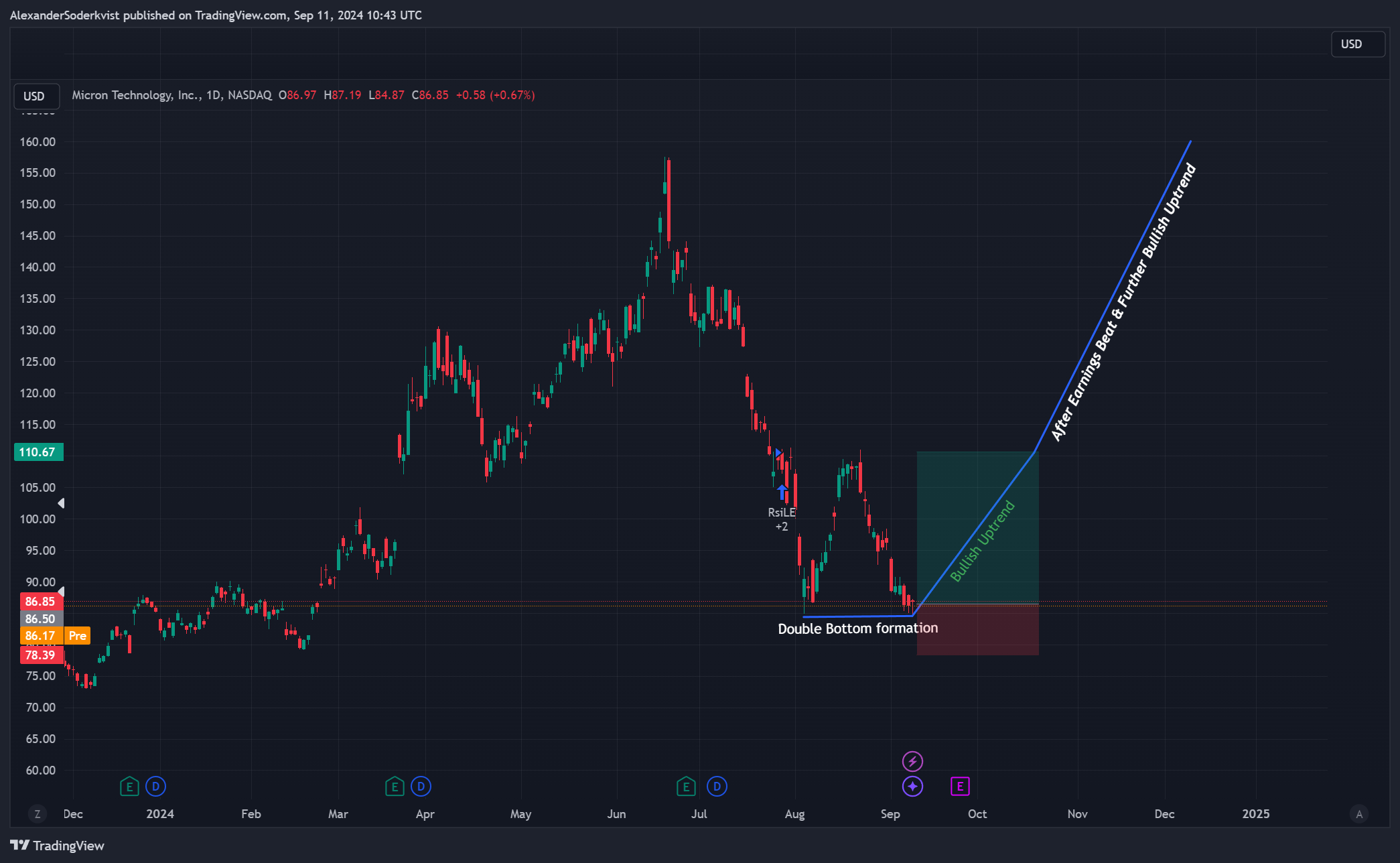Click the 60.00 price axis label
1400x863 pixels.
pos(40,770)
